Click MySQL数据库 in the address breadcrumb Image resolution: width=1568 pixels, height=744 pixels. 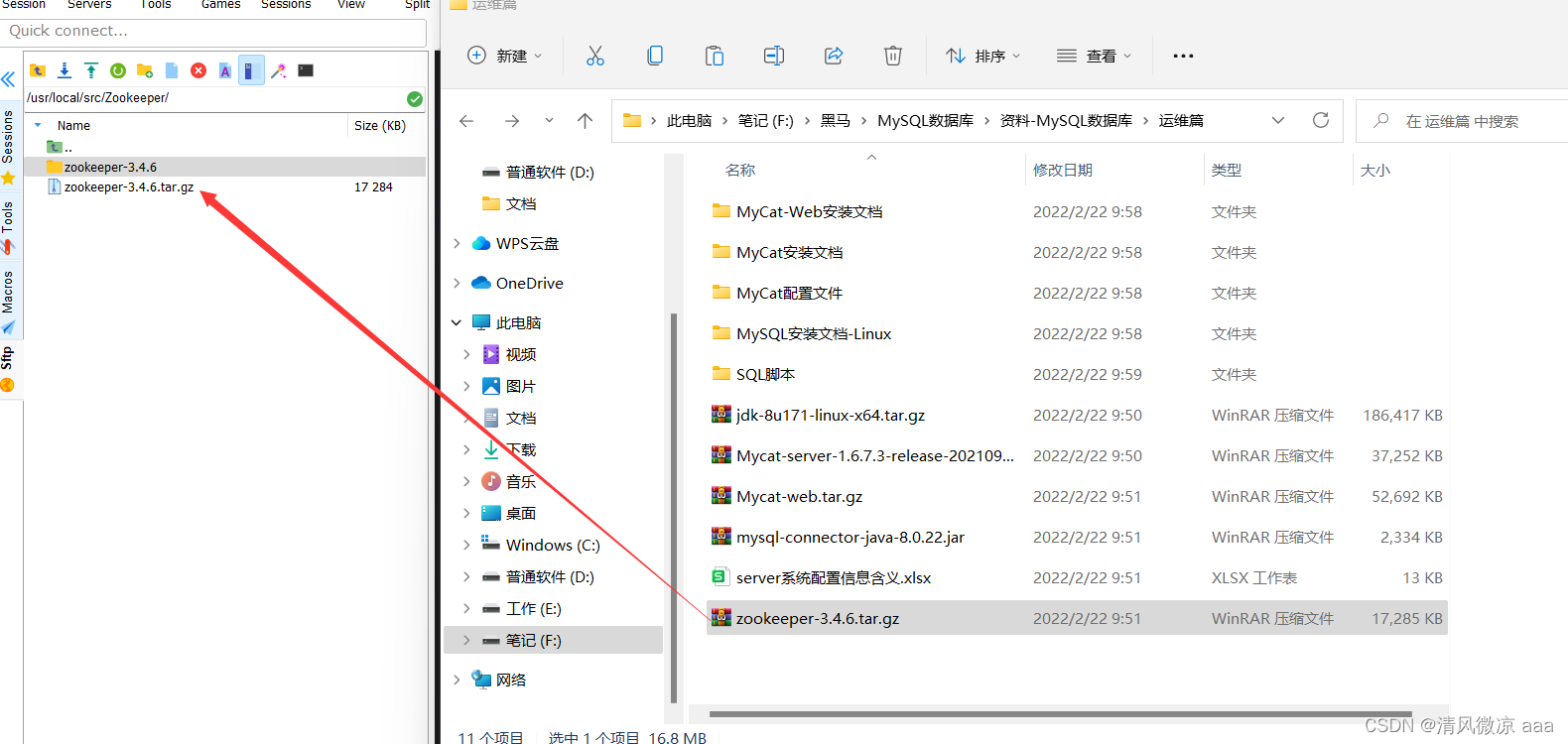[925, 120]
